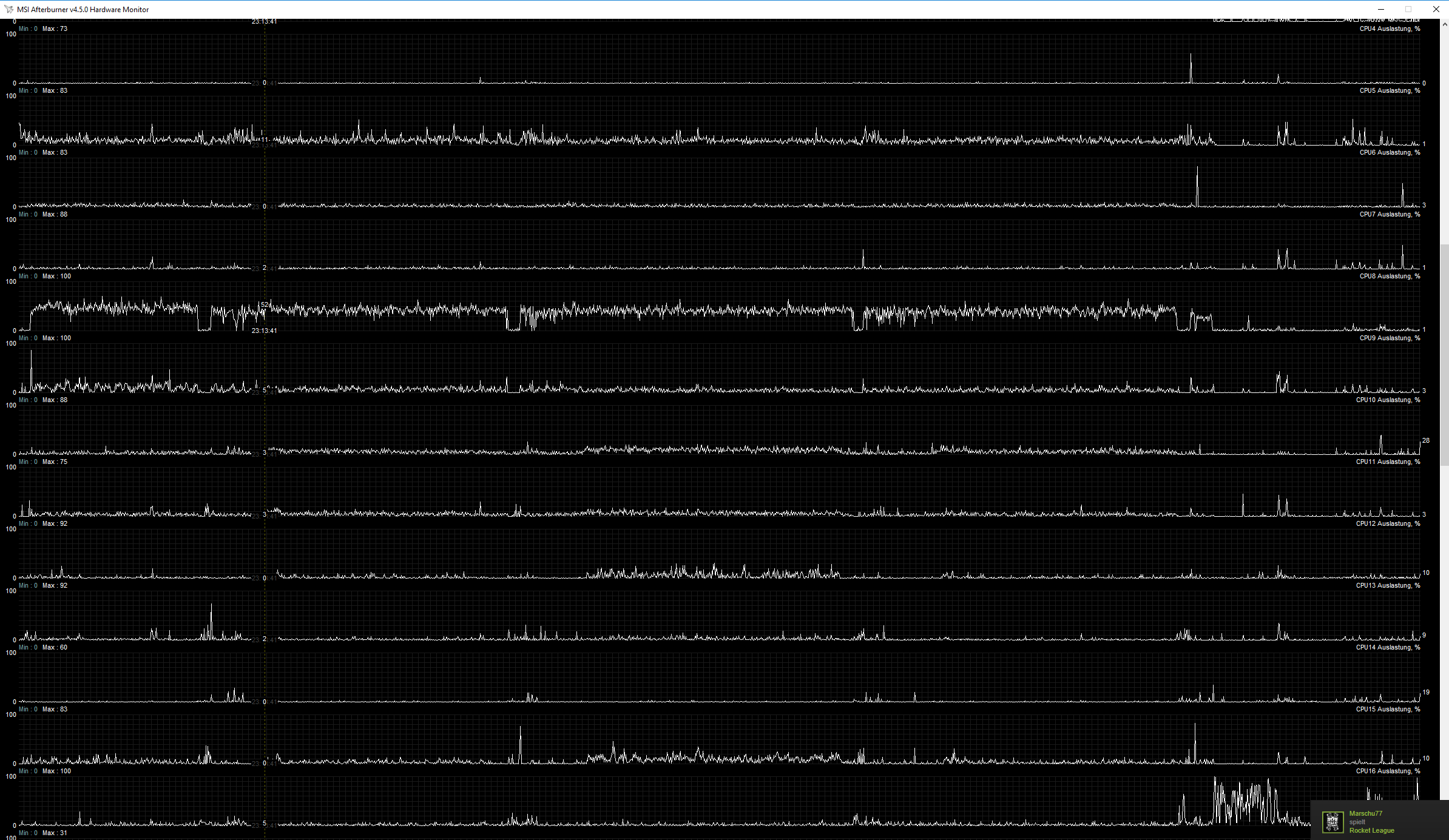
Task: Click the CPU16 Auslastung graph label
Action: click(x=1388, y=771)
